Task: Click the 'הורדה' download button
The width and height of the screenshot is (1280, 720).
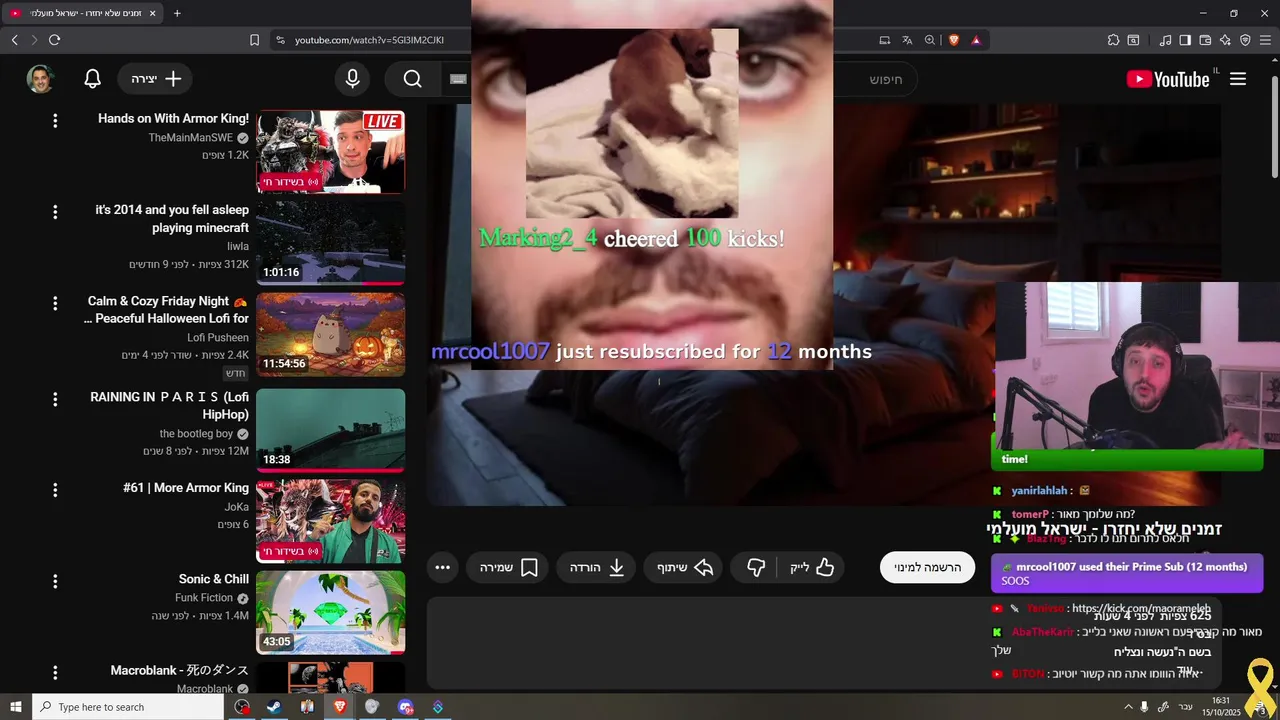Action: [597, 567]
